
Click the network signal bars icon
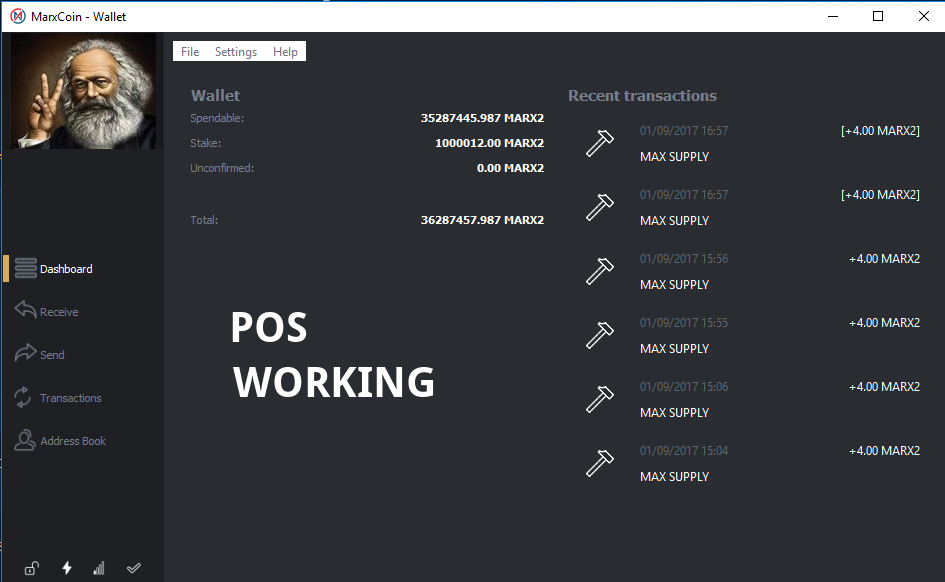click(x=98, y=568)
